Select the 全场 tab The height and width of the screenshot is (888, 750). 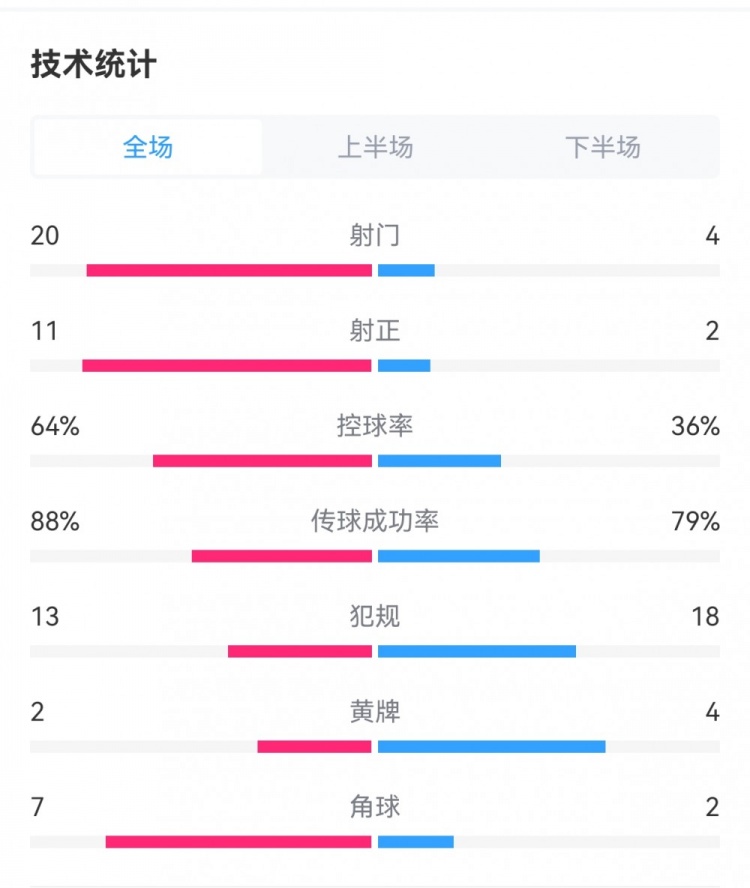point(148,147)
